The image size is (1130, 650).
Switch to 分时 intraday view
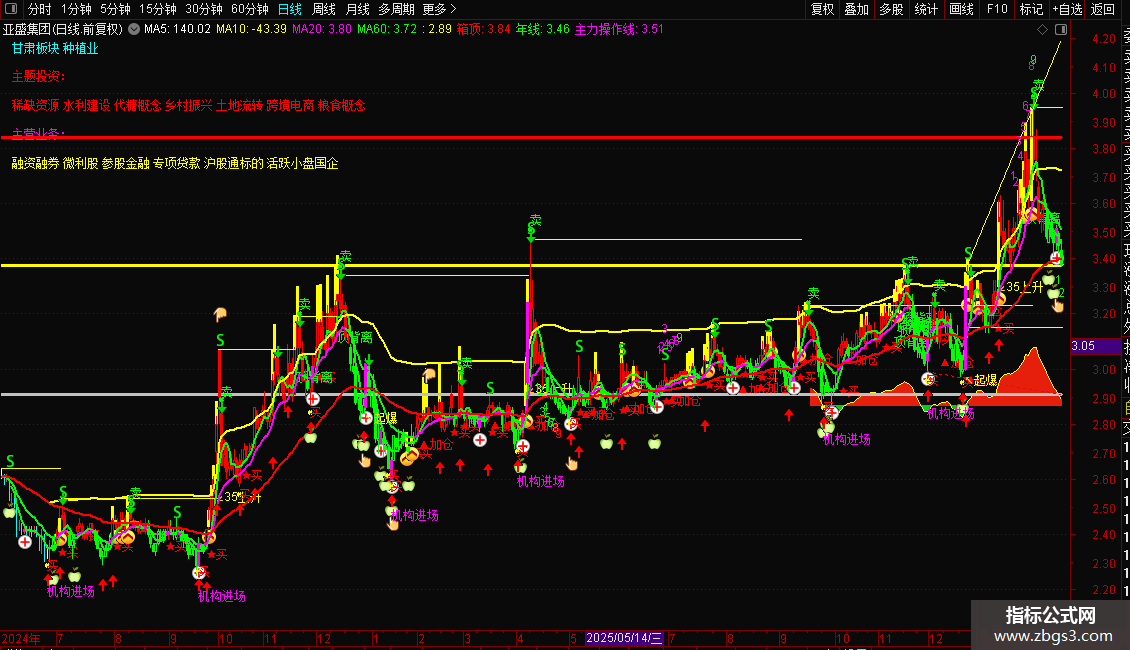coord(40,9)
